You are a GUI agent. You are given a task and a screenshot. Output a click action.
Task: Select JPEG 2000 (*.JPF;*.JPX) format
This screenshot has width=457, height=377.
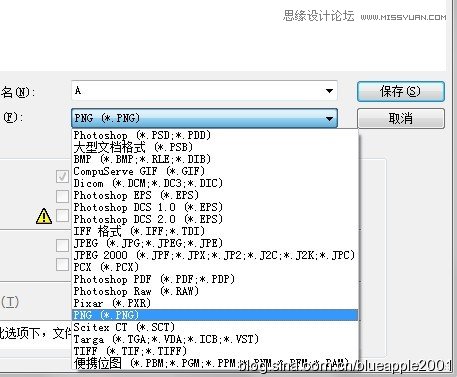215,255
